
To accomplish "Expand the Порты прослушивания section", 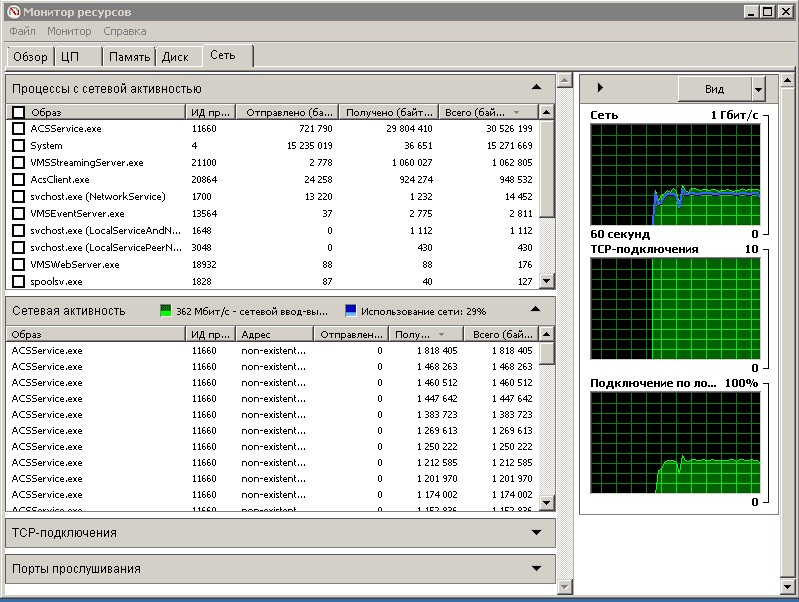I will tap(536, 569).
